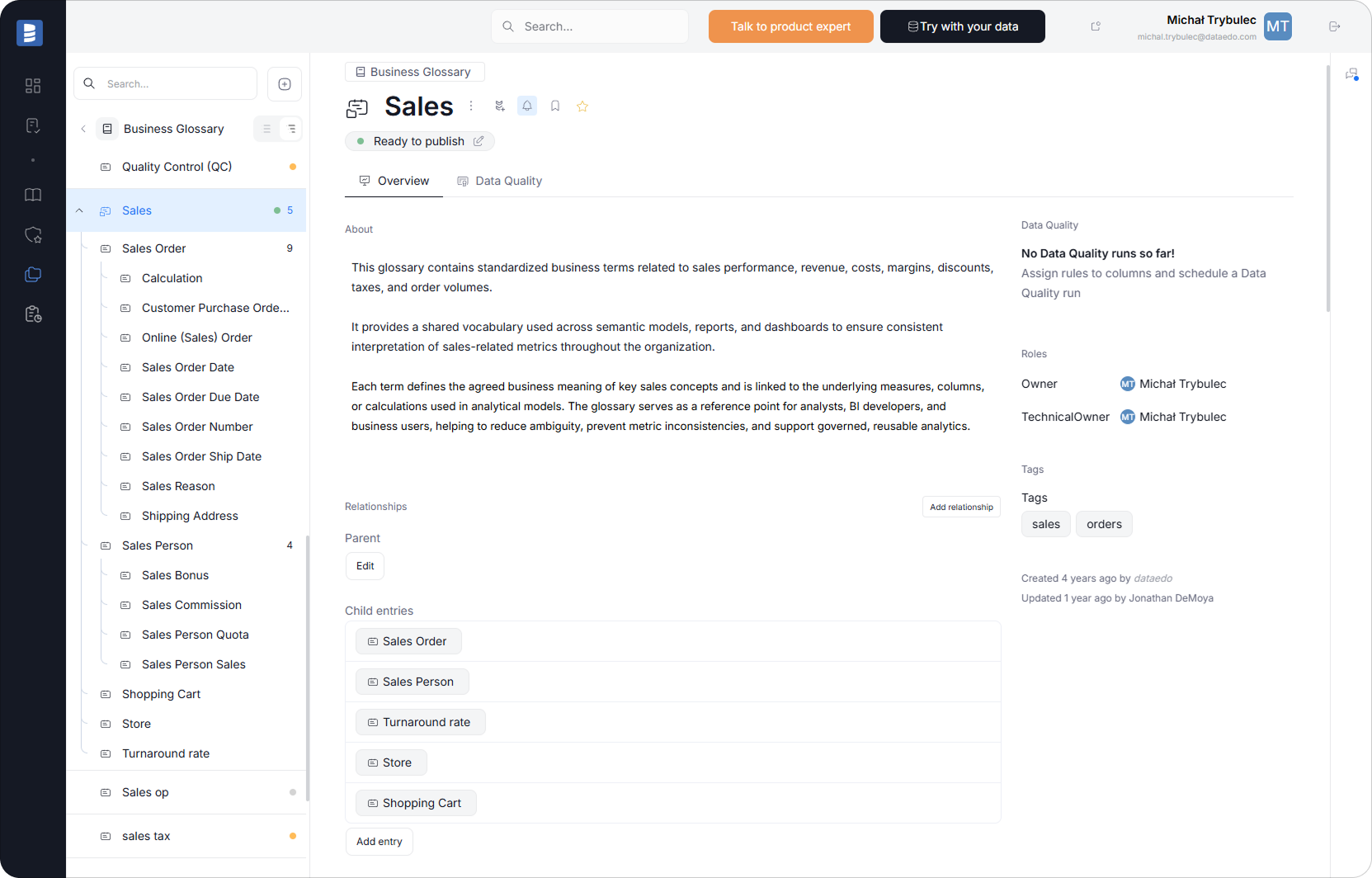Open the documentation book icon in sidebar
Screen dimensions: 1372x878
[33, 195]
